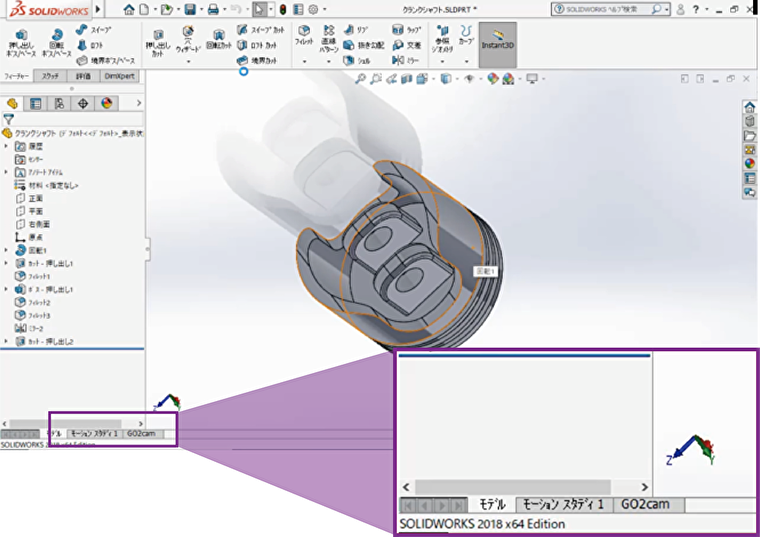Click the Linear Pattern tool
This screenshot has height=537, width=760.
point(329,39)
